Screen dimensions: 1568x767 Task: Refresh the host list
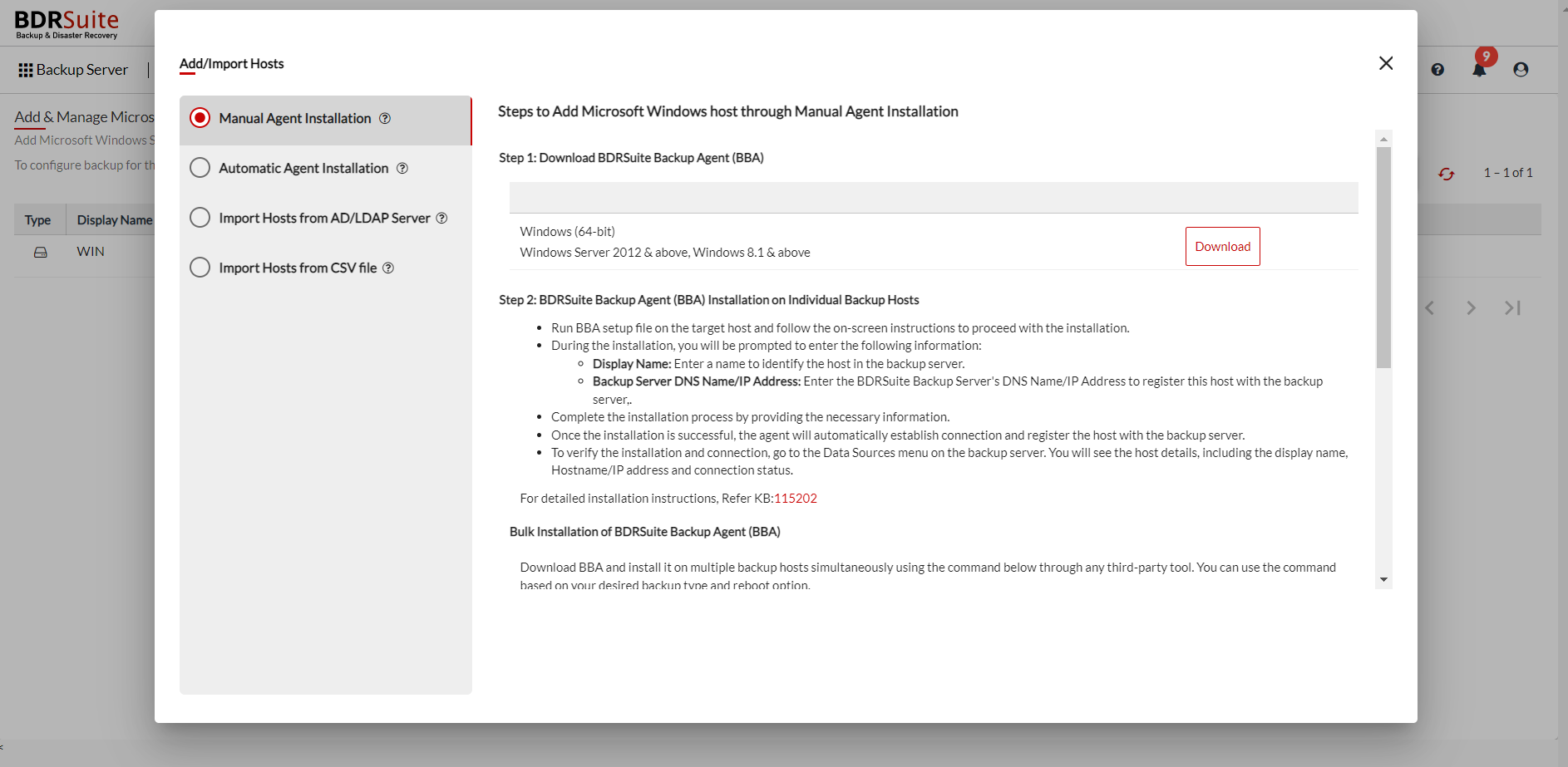(1447, 173)
